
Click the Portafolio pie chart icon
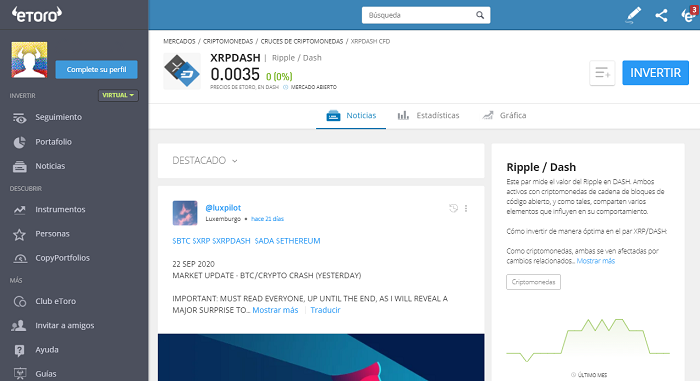click(x=19, y=142)
